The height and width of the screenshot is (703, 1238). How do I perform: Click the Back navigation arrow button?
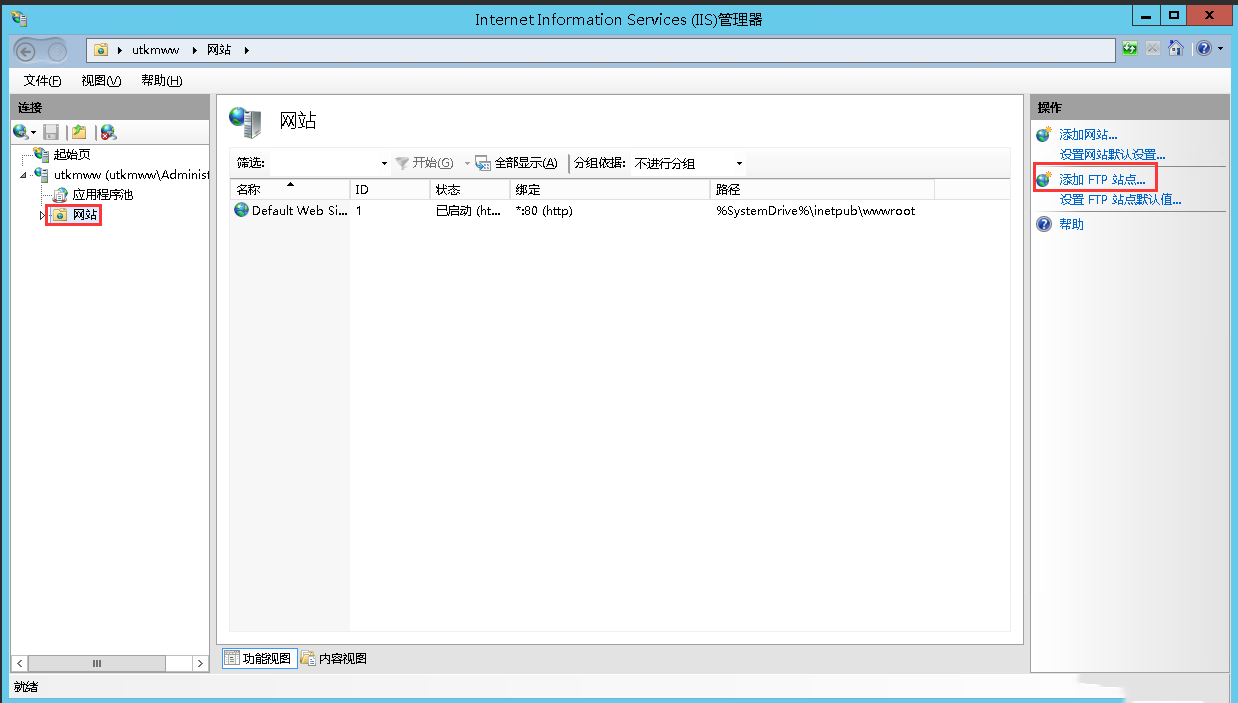click(x=27, y=50)
